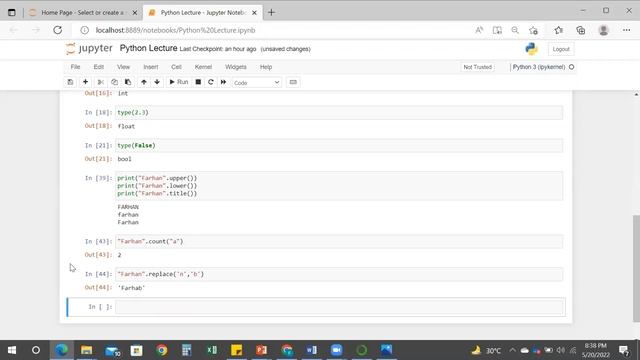Click the kernel idle indicator circle

coord(571,67)
